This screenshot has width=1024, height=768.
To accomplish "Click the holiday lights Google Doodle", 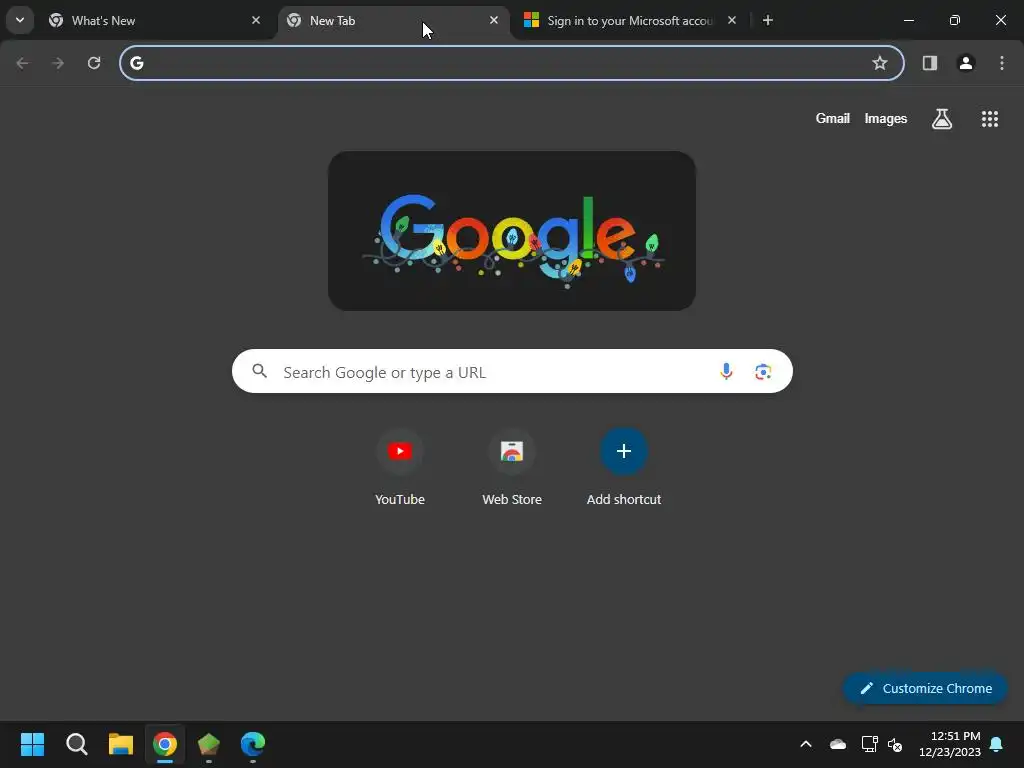I will click(512, 231).
